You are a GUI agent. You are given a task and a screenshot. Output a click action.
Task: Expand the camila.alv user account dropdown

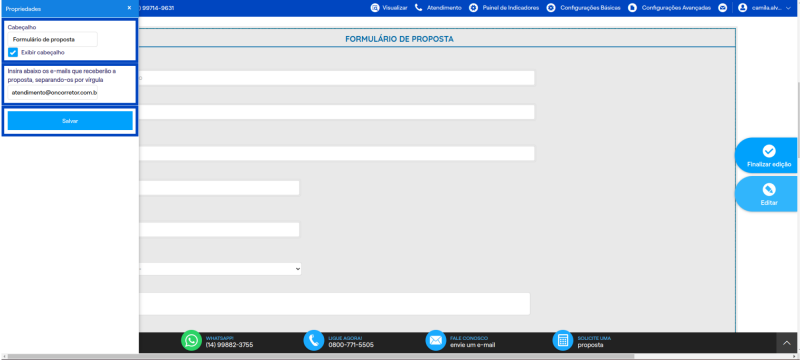[x=763, y=8]
